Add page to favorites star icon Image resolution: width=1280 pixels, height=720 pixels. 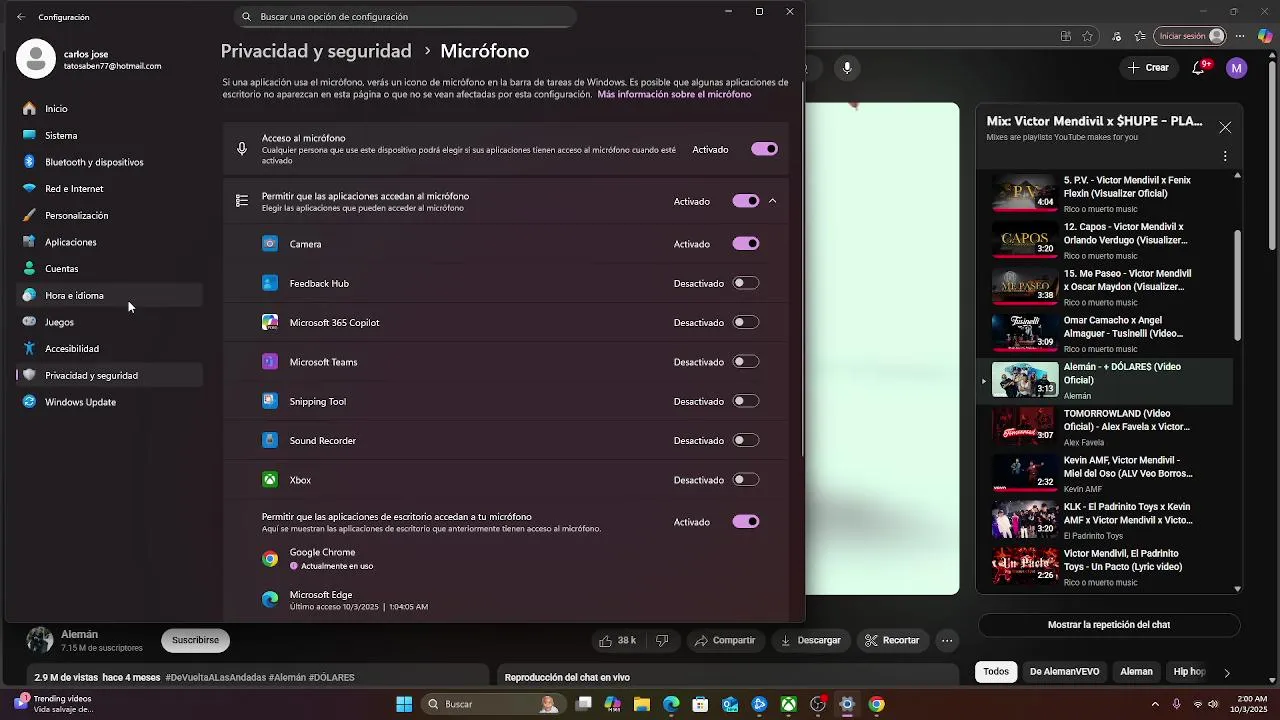pyautogui.click(x=1087, y=36)
